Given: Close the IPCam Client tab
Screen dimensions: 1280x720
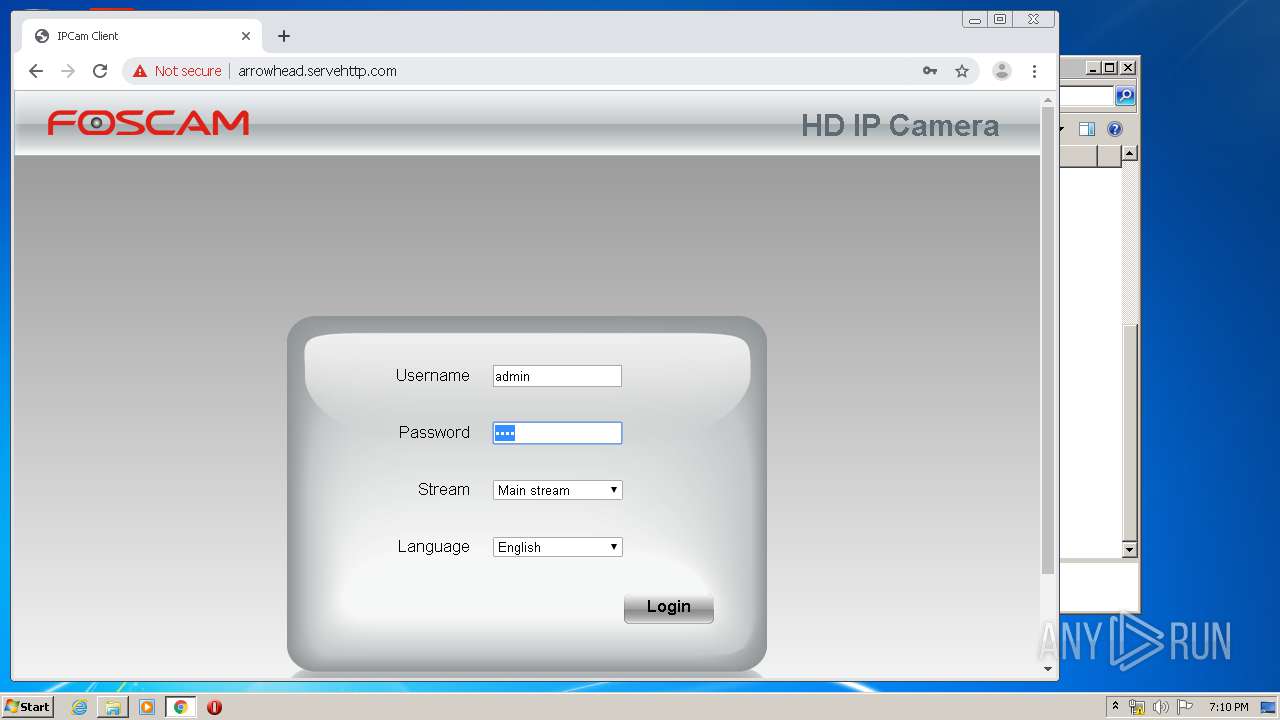Looking at the screenshot, I should pyautogui.click(x=246, y=36).
